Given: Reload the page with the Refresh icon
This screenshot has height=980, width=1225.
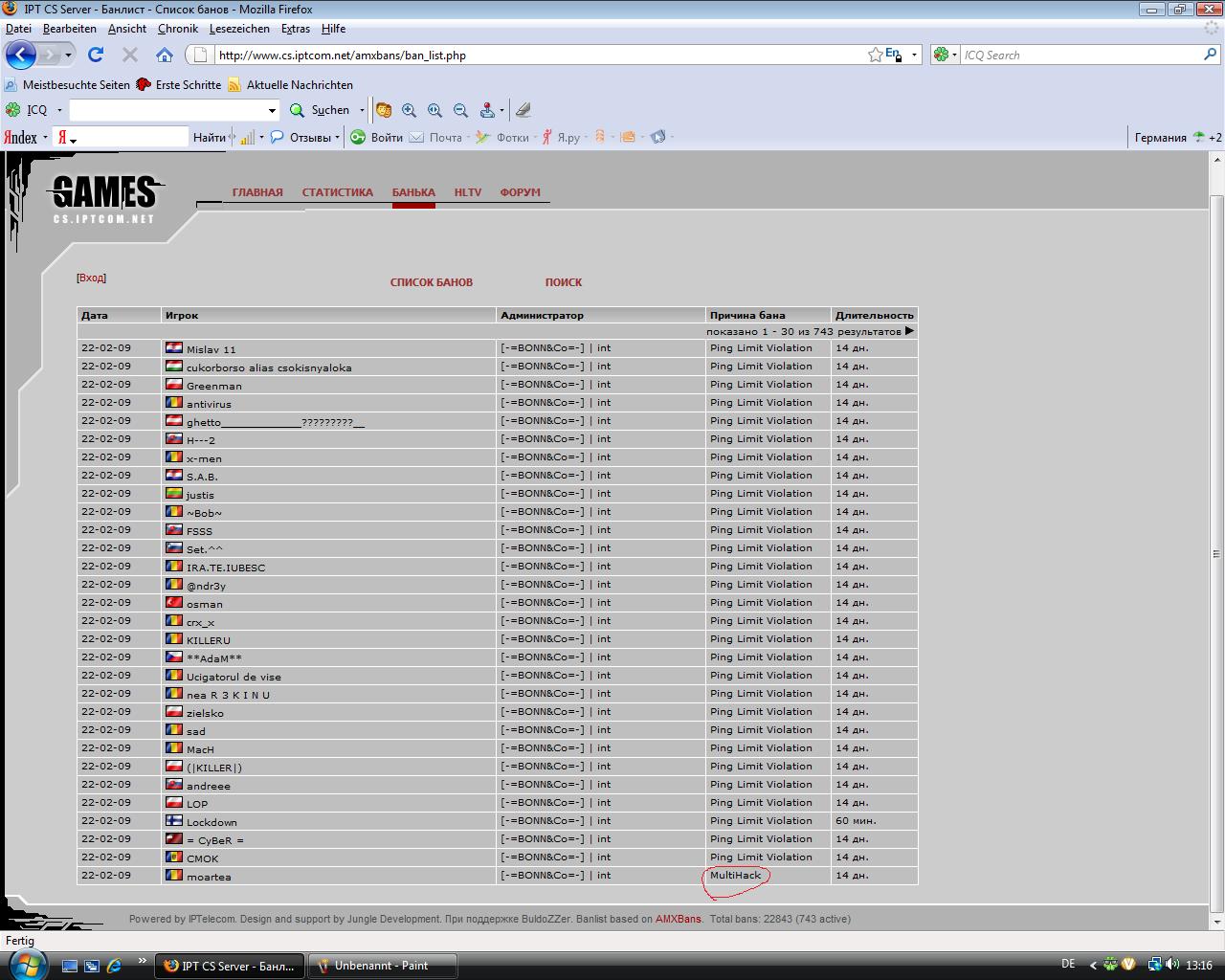Looking at the screenshot, I should (95, 55).
